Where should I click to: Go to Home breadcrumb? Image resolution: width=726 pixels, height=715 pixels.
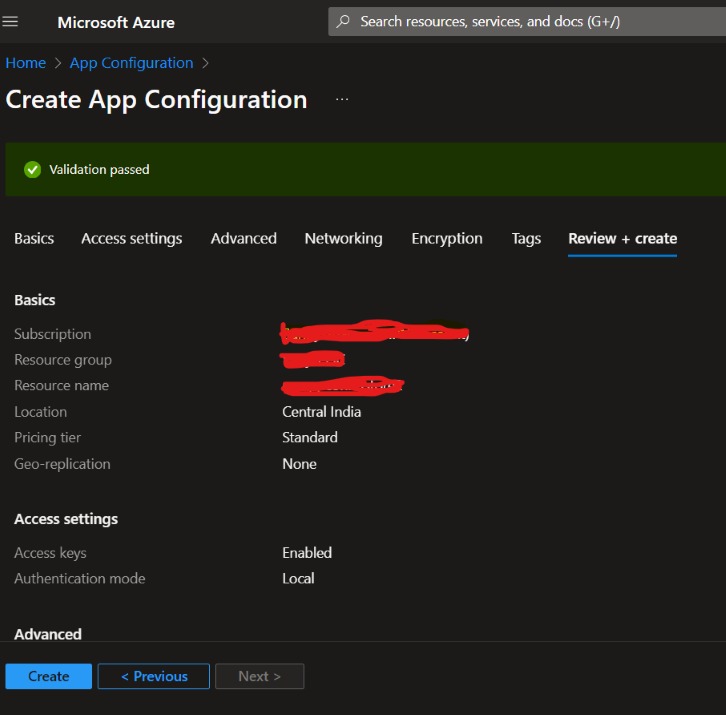[x=26, y=63]
